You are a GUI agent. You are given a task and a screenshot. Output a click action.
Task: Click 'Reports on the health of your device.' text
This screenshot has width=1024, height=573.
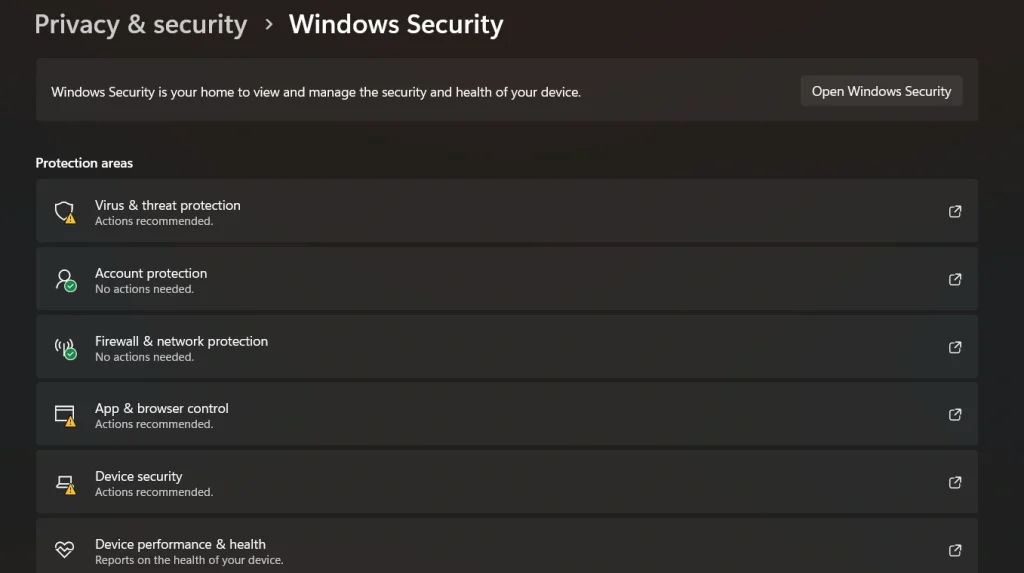tap(189, 561)
